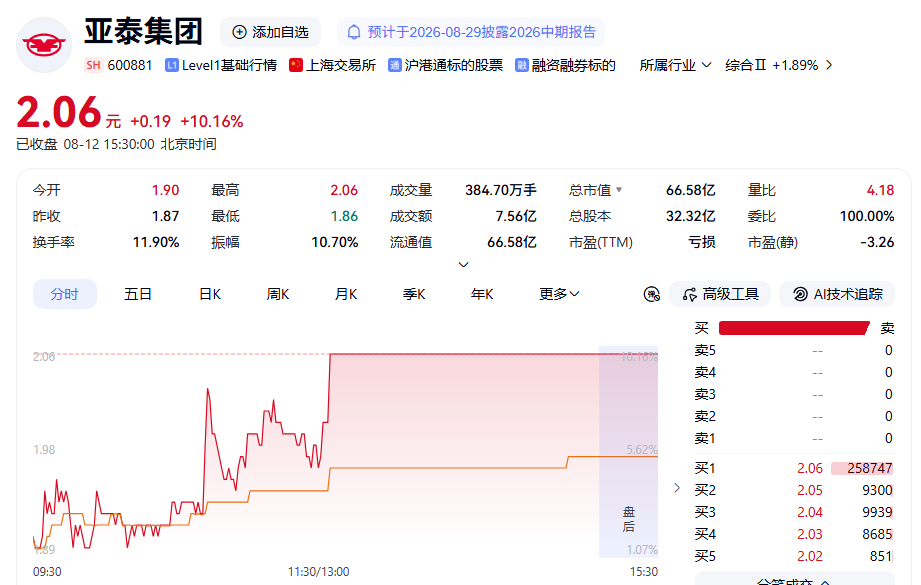Viewport: 921px width, 585px height.
Task: Click the current price 2.06元
Action: [x=68, y=112]
